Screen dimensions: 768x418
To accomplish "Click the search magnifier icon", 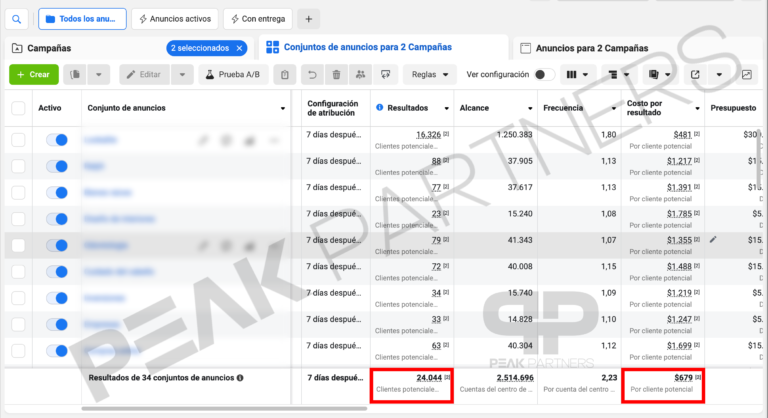I will (x=17, y=19).
